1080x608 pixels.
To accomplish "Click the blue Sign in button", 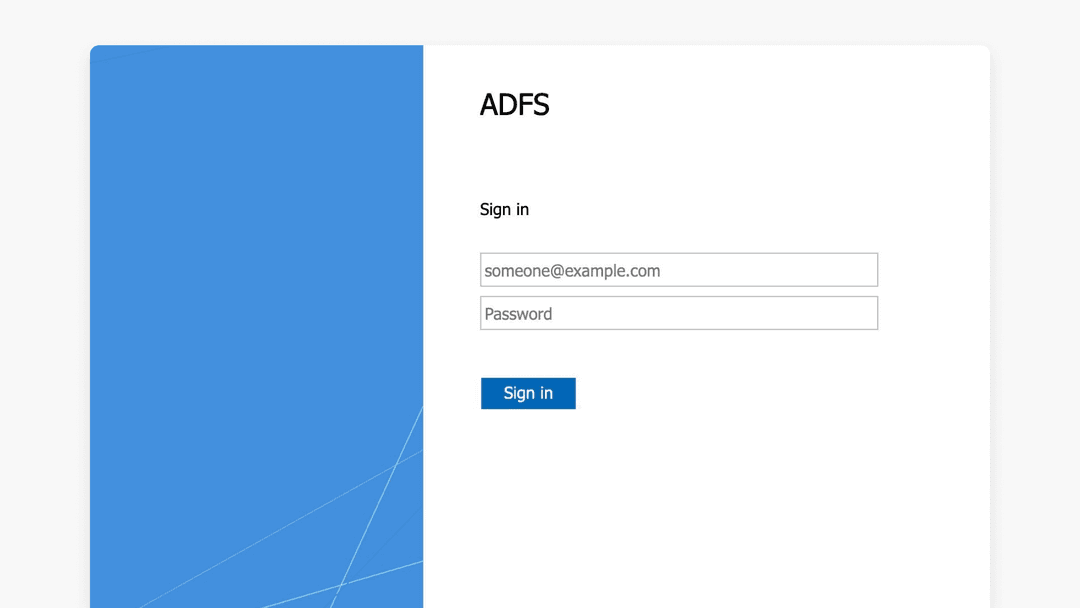I will 528,393.
